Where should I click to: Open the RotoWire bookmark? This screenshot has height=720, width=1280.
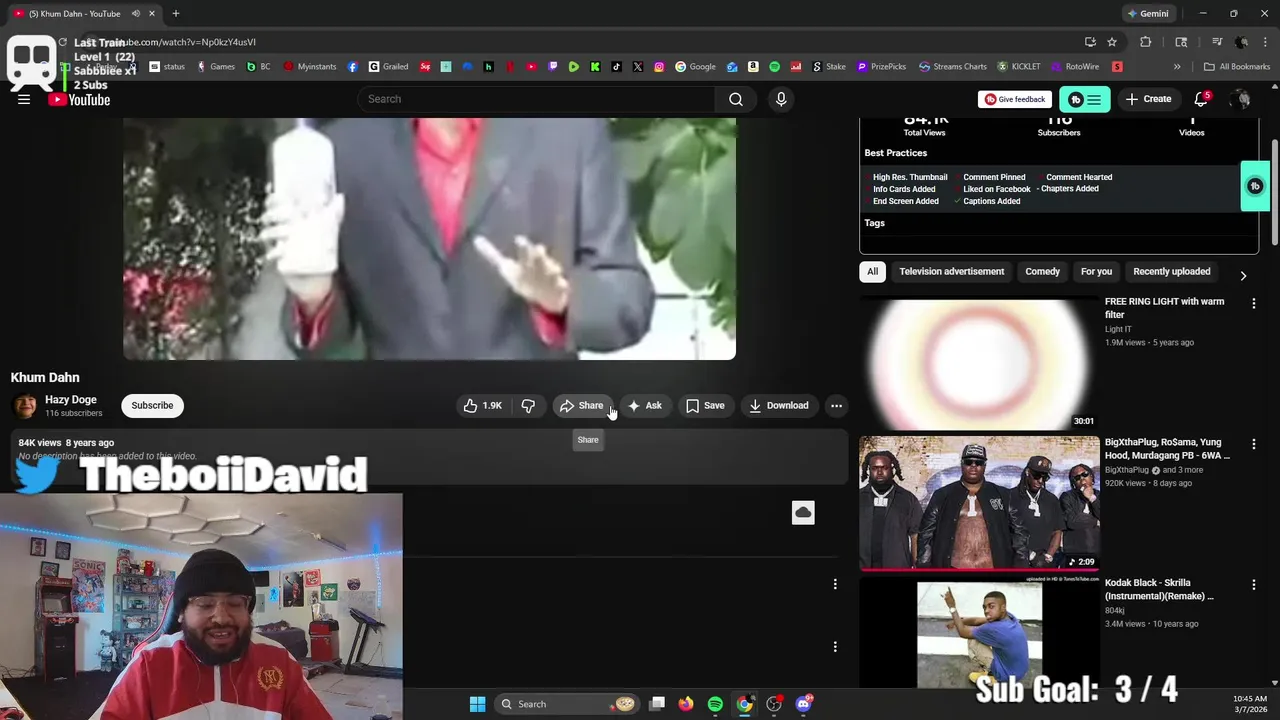coord(1074,67)
